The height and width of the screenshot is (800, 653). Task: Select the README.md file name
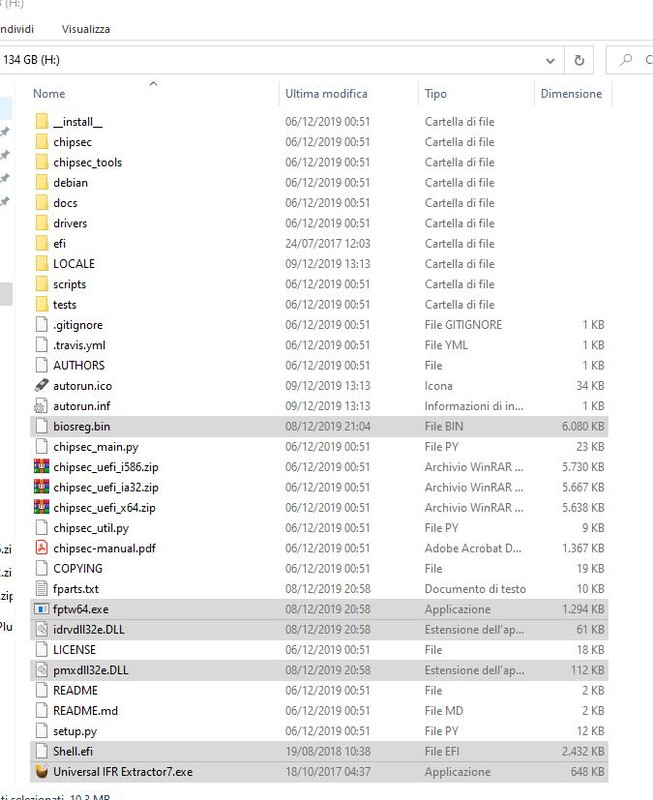[x=86, y=710]
